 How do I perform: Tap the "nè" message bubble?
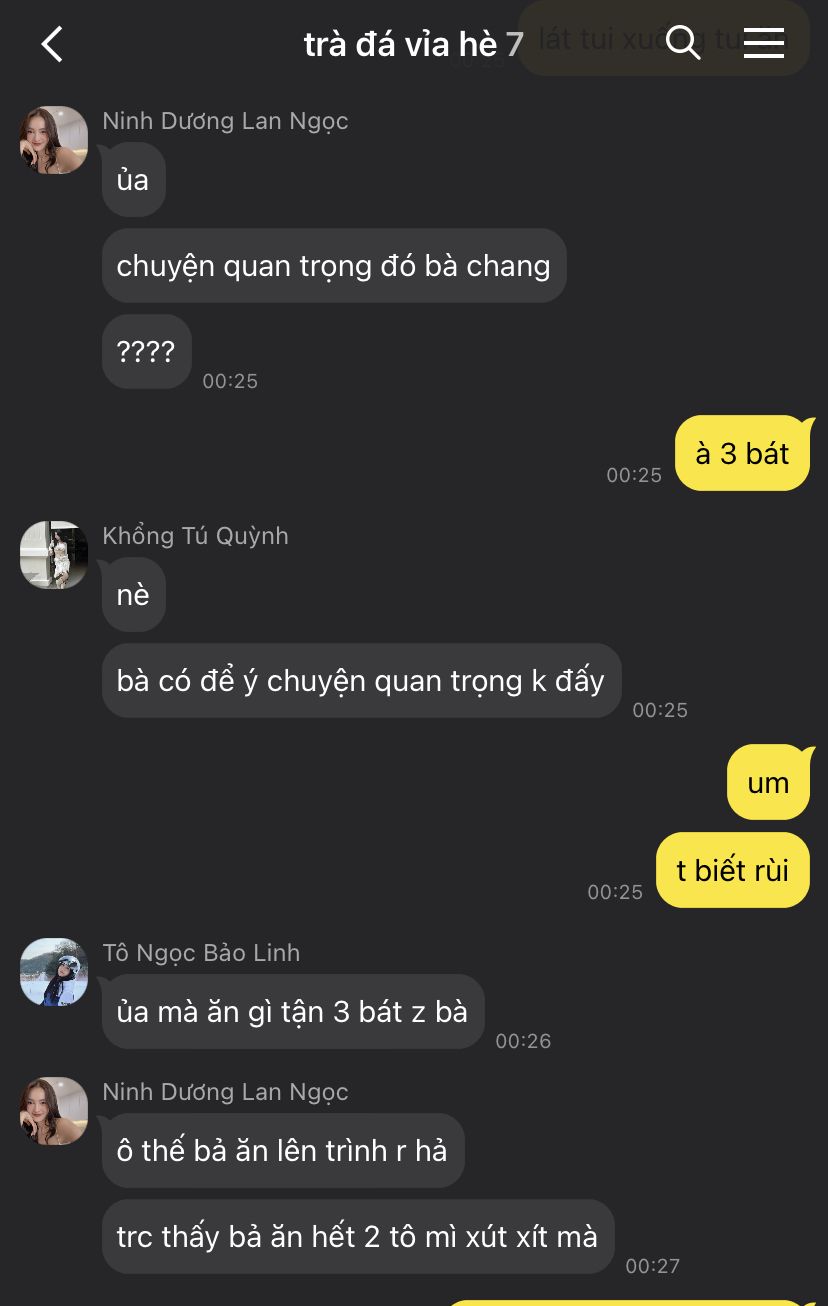[133, 595]
